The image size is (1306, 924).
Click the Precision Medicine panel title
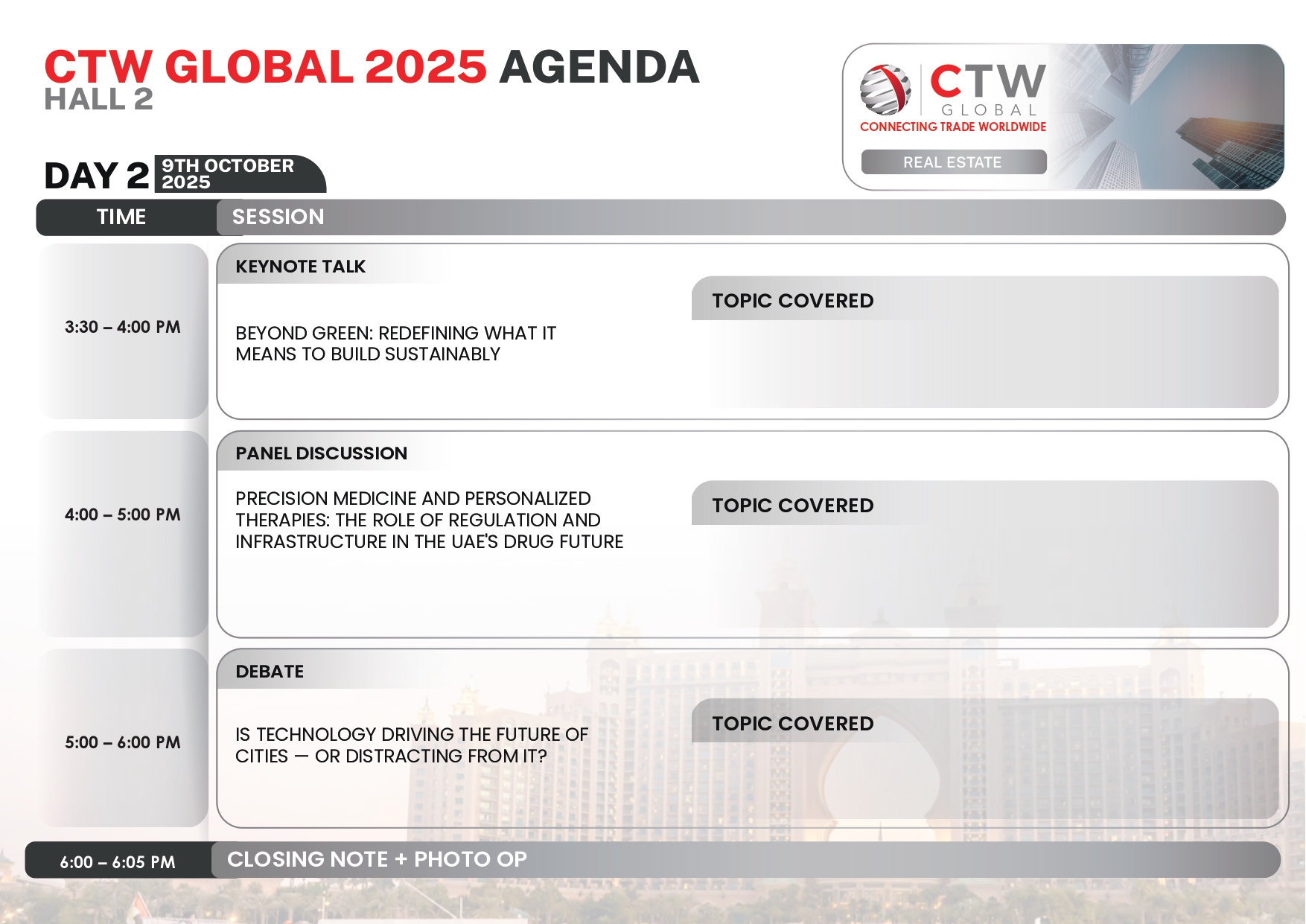coord(429,520)
